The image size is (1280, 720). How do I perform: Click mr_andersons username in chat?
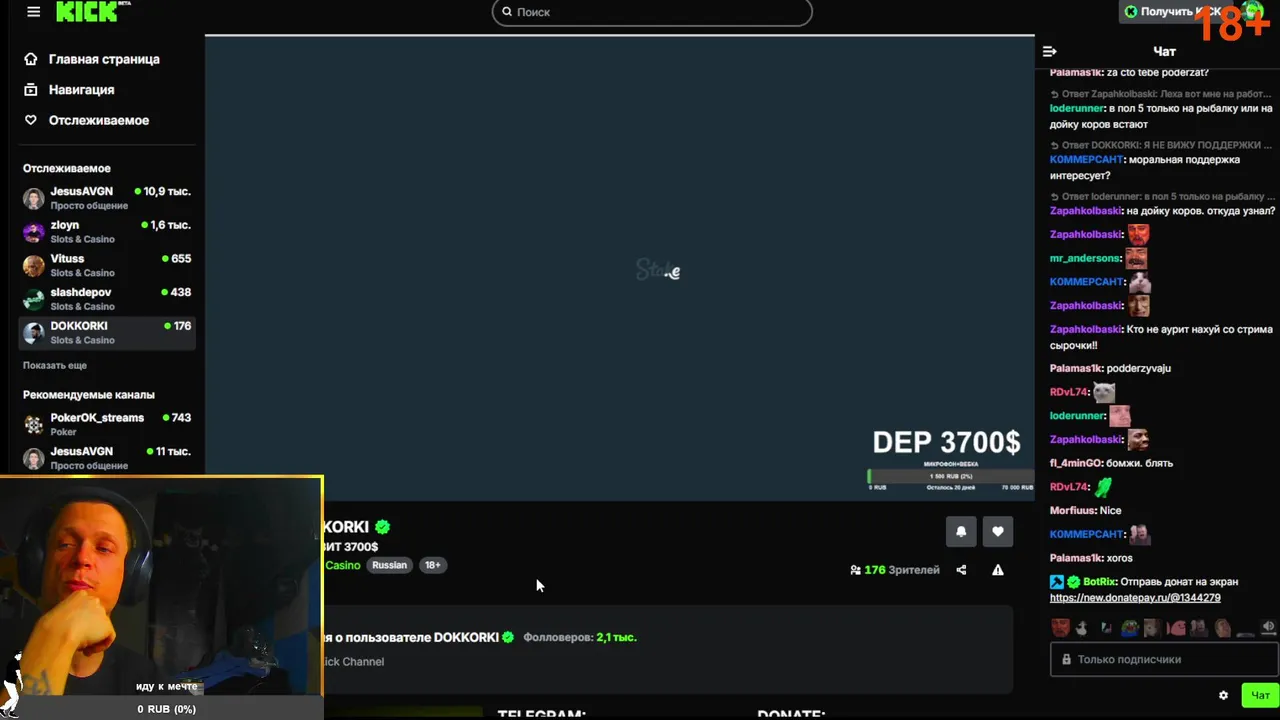[x=1085, y=258]
